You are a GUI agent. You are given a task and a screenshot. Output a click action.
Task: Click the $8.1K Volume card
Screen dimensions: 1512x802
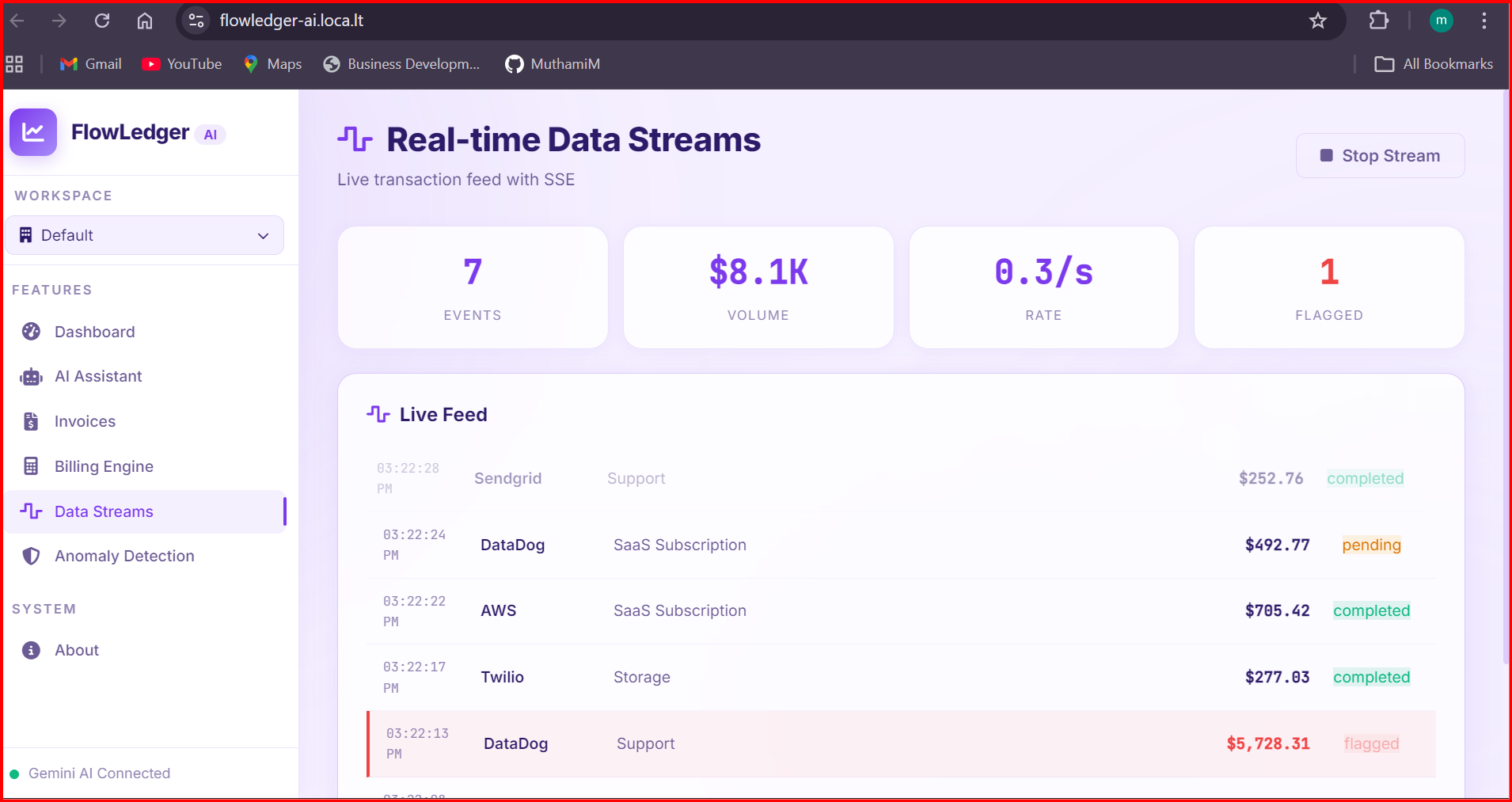(758, 287)
